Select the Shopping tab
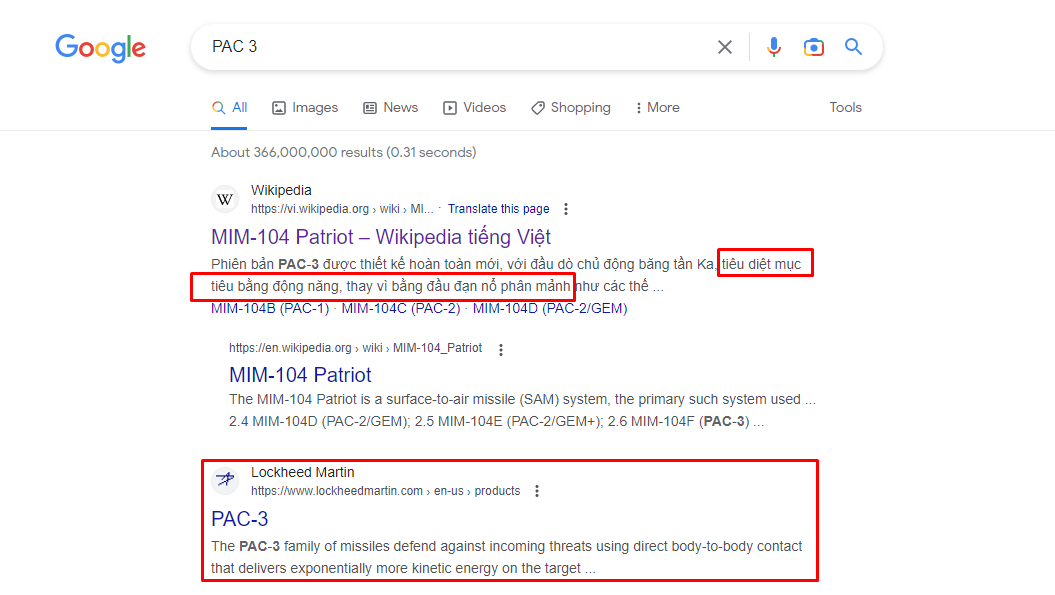The width and height of the screenshot is (1055, 595). [570, 108]
